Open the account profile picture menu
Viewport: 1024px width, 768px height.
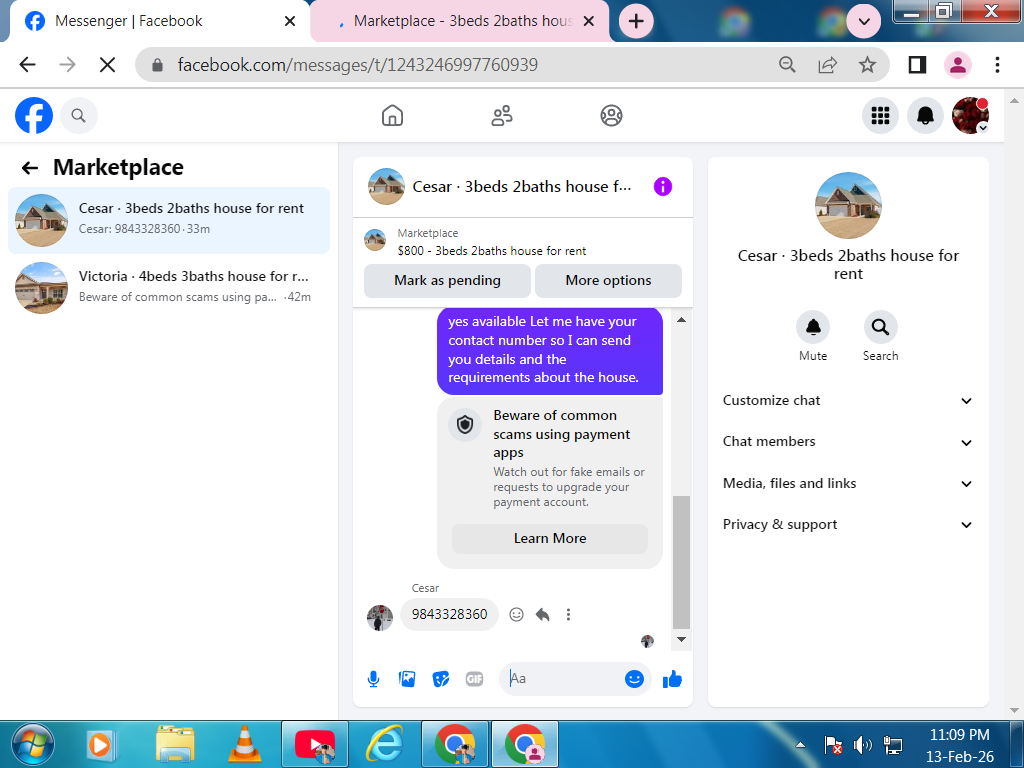click(x=970, y=116)
